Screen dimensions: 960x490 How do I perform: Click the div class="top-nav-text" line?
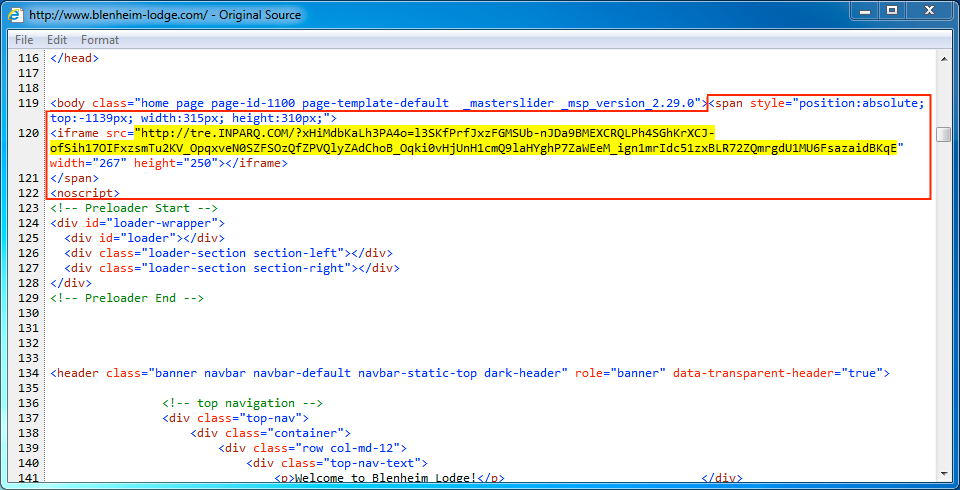(x=337, y=462)
